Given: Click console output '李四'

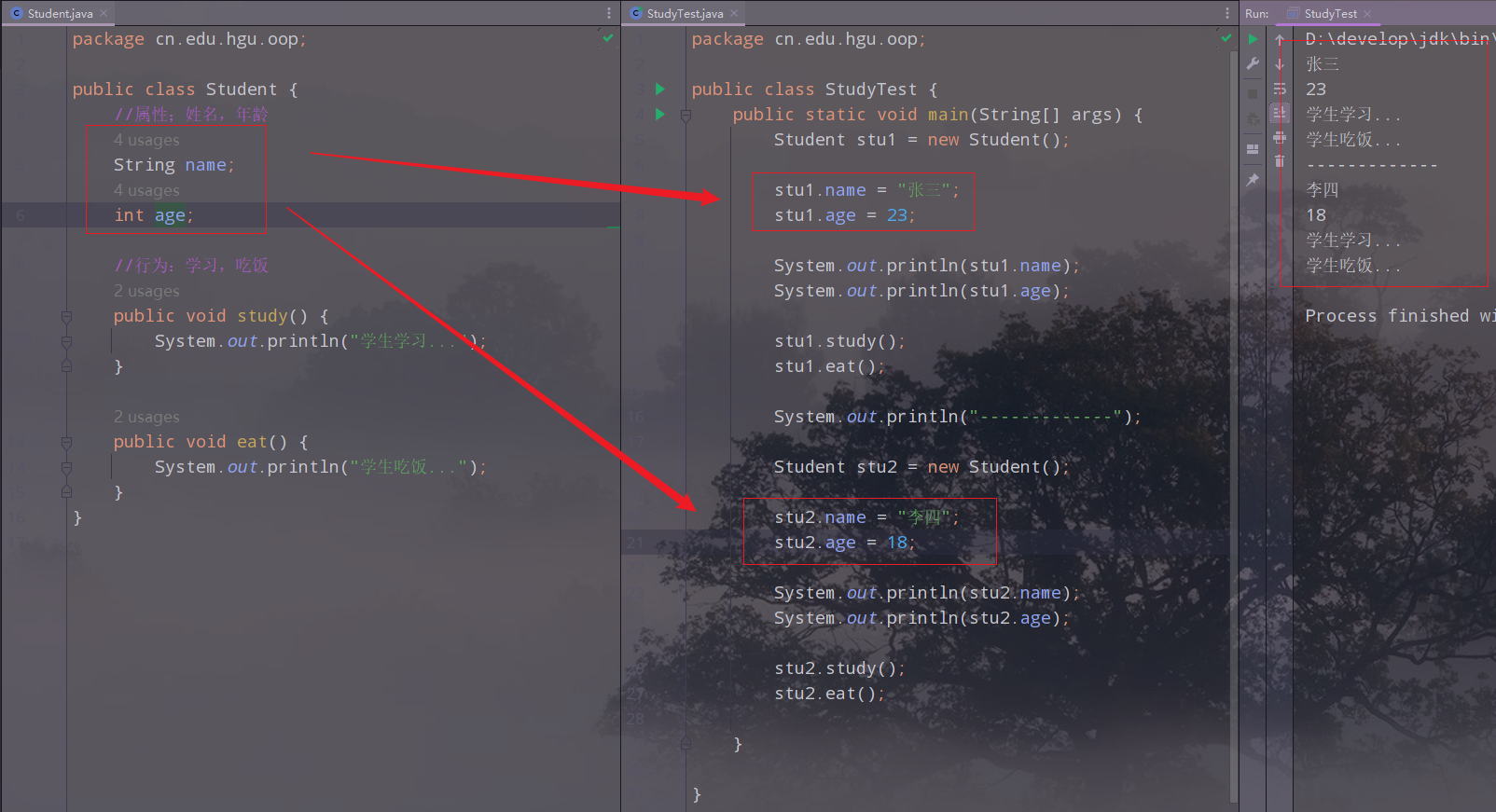Looking at the screenshot, I should click(x=1323, y=190).
